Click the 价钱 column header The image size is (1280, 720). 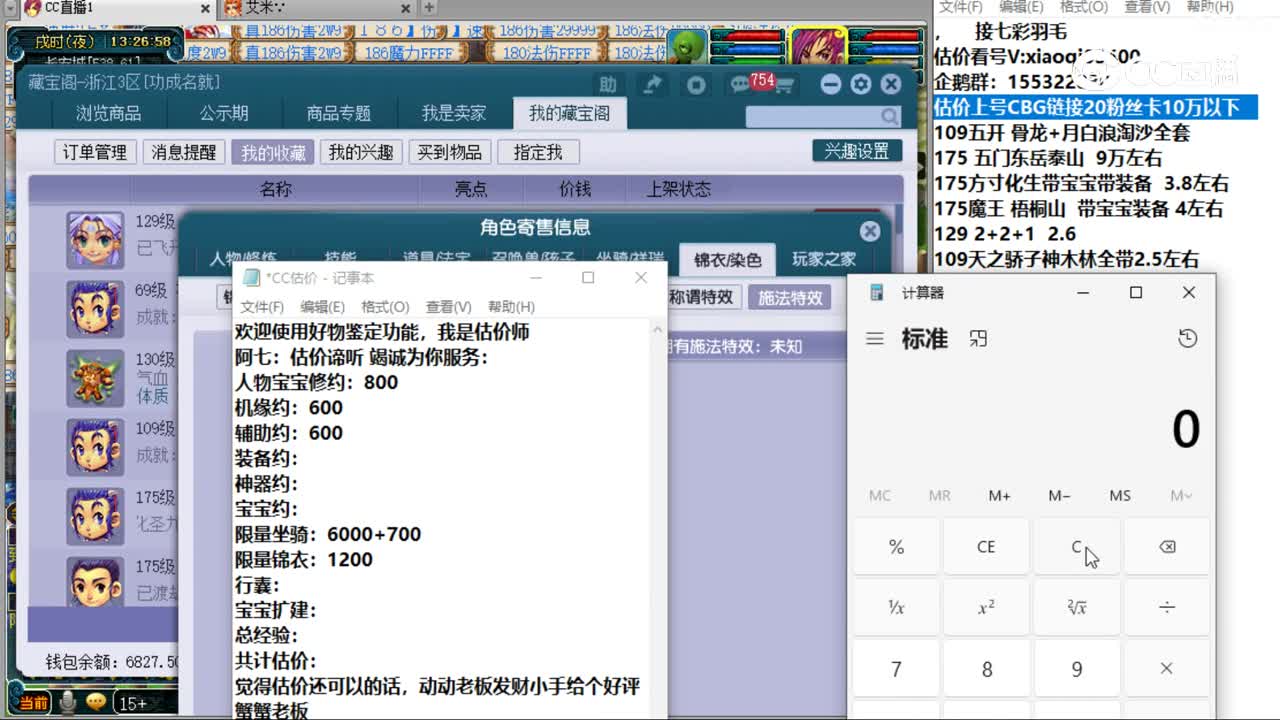click(x=575, y=189)
